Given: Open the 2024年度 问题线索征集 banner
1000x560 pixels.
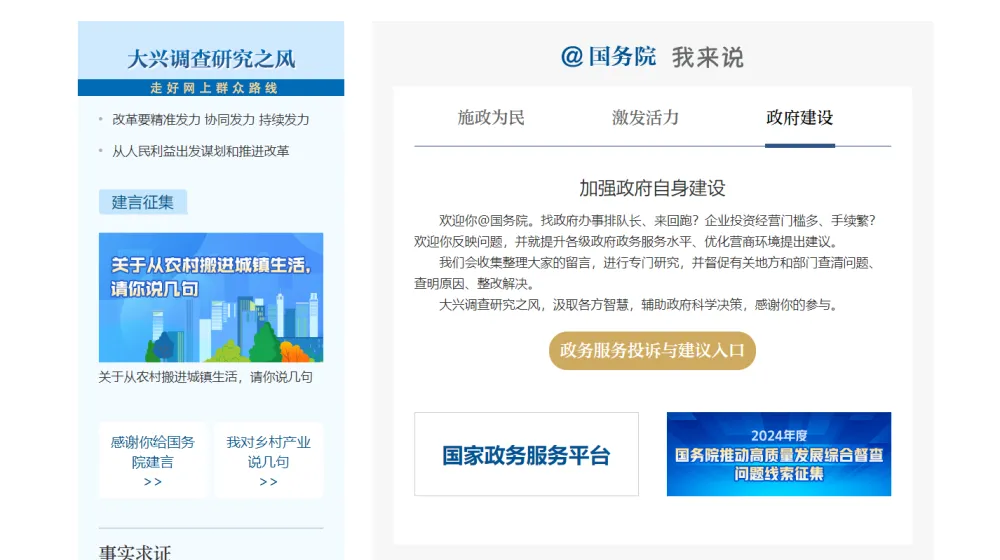Looking at the screenshot, I should click(778, 454).
